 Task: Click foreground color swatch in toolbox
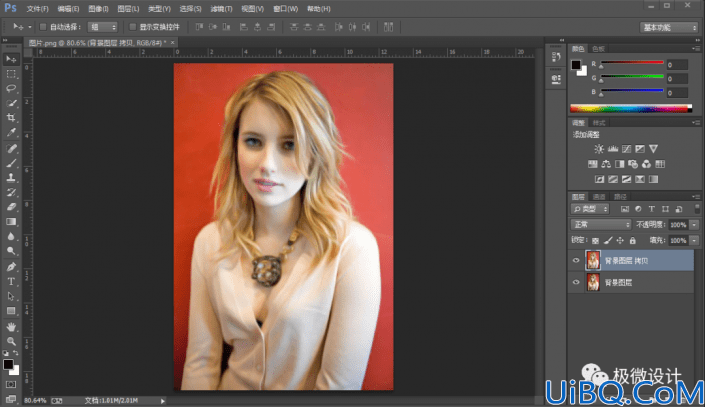(x=8, y=364)
